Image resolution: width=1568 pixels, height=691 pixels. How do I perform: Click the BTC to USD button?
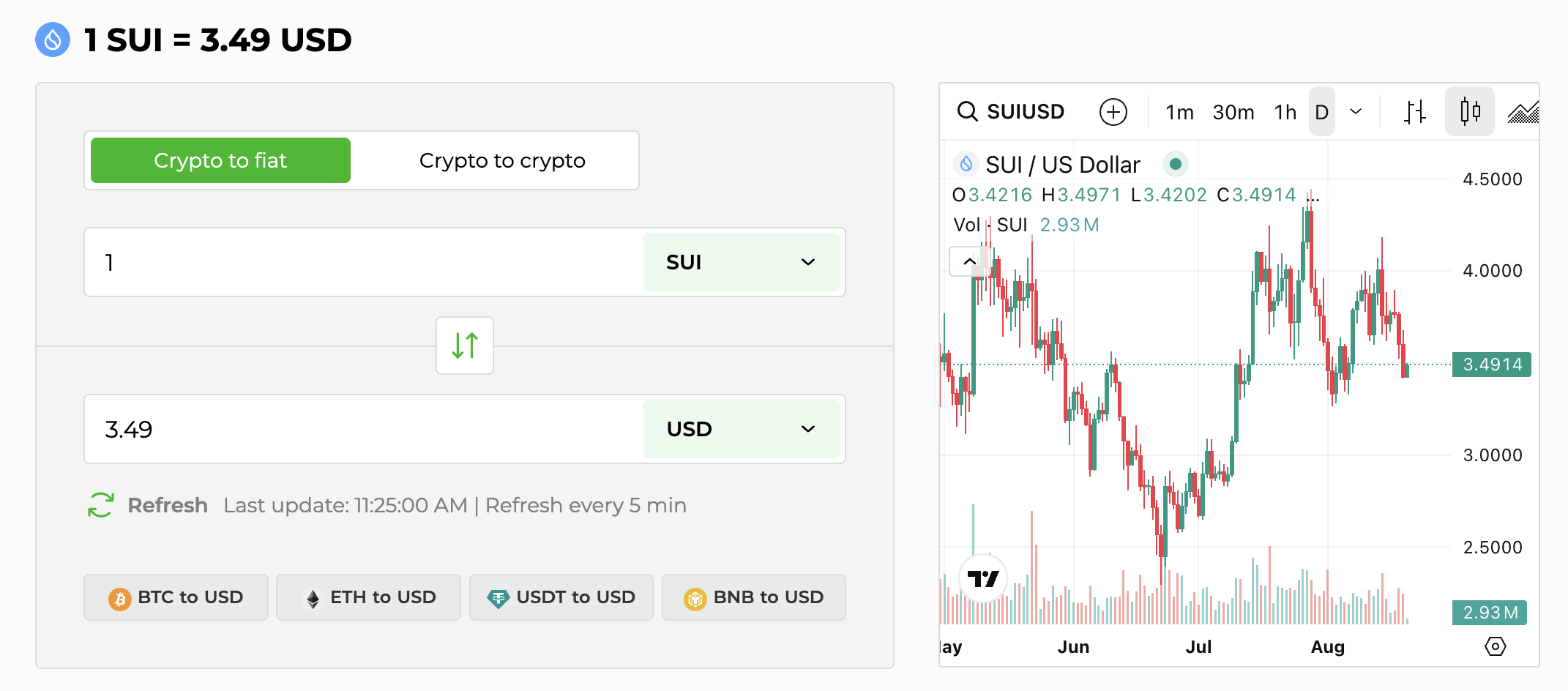pos(176,597)
